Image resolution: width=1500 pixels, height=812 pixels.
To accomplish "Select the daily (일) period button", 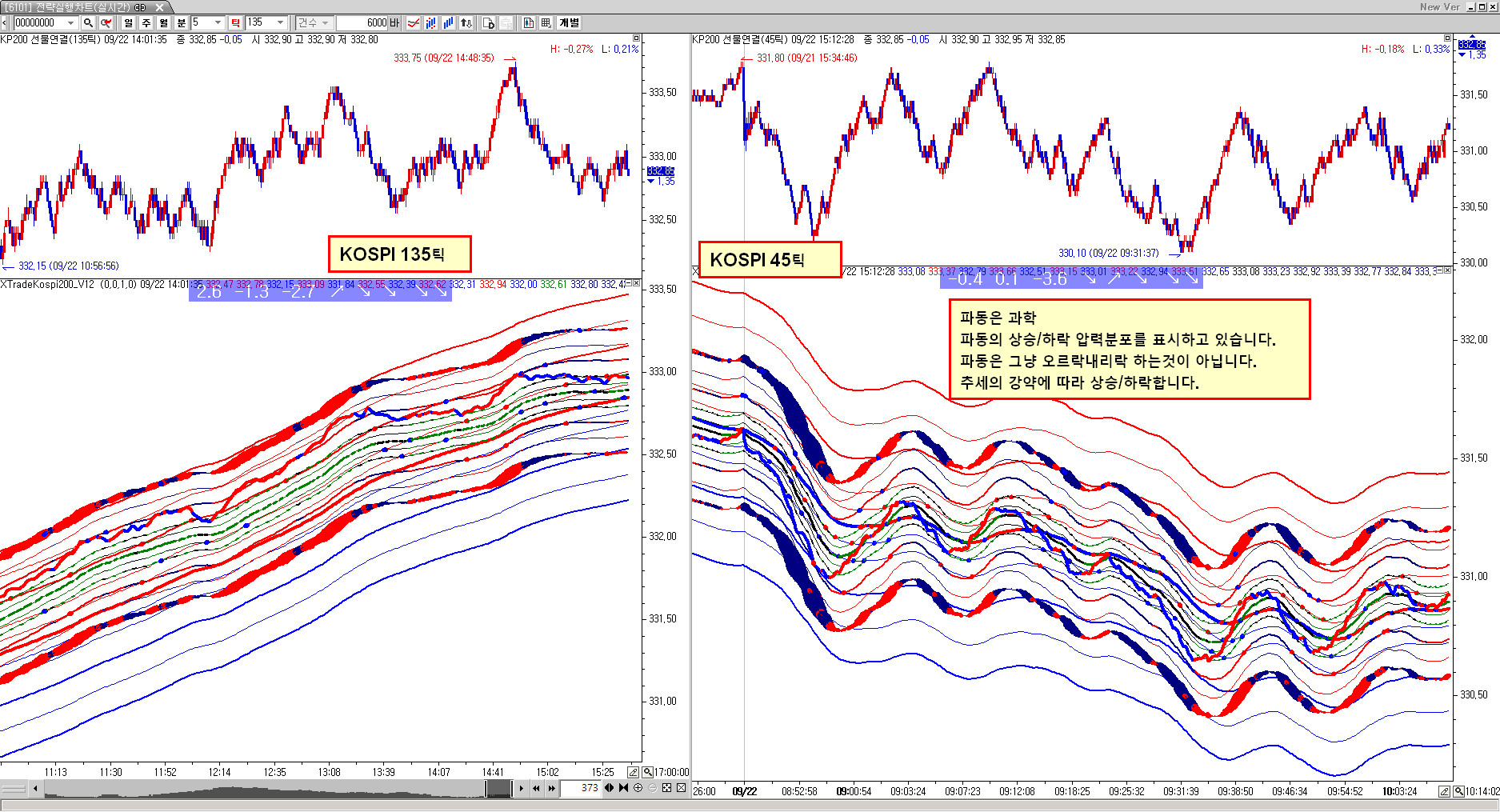I will pos(129,23).
